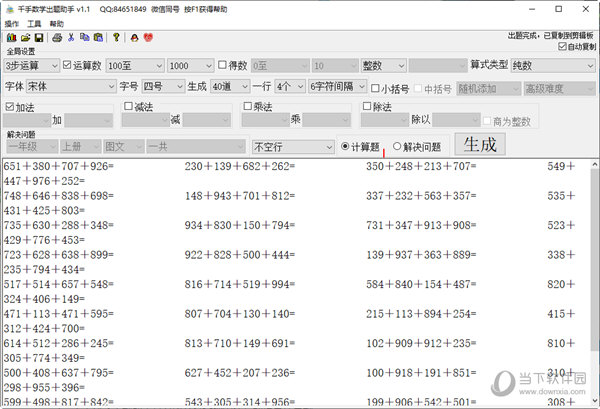Image resolution: width=600 pixels, height=409 pixels.
Task: Click problem 651+380+707+926=
Action: tap(59, 166)
